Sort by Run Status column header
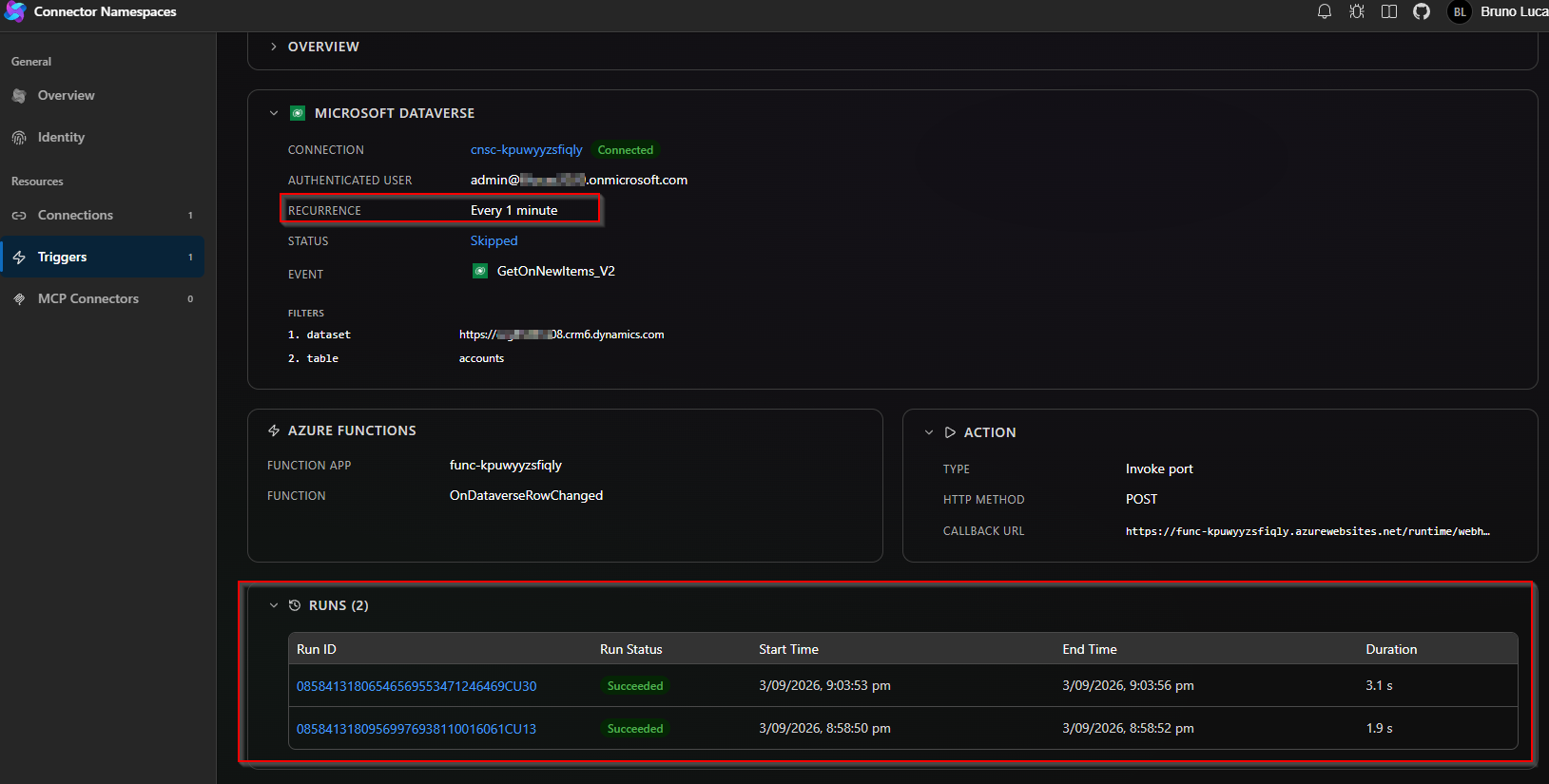Viewport: 1549px width, 784px height. (x=630, y=650)
